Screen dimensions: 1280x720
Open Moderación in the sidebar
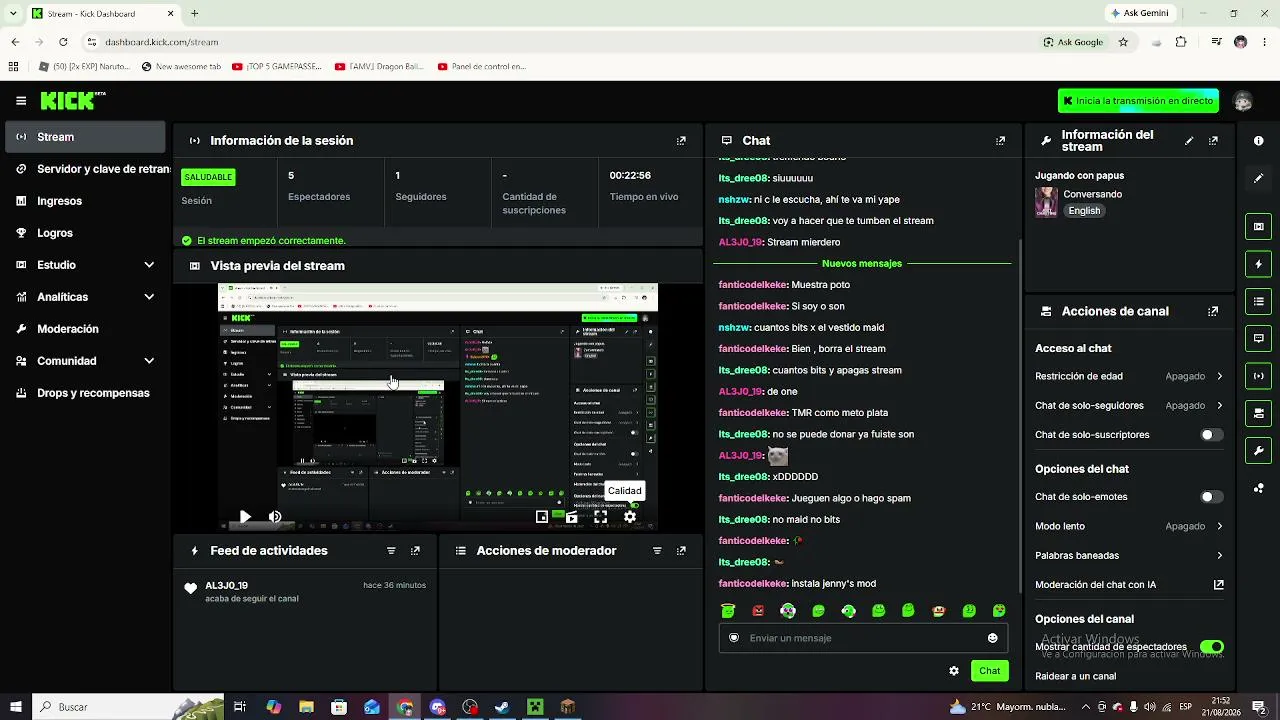click(85, 329)
